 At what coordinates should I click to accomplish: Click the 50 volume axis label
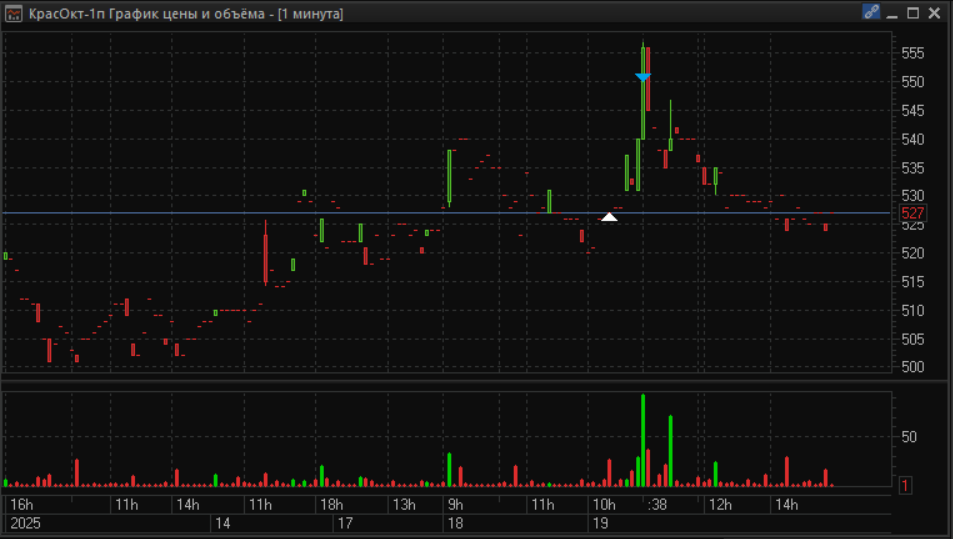pos(909,437)
